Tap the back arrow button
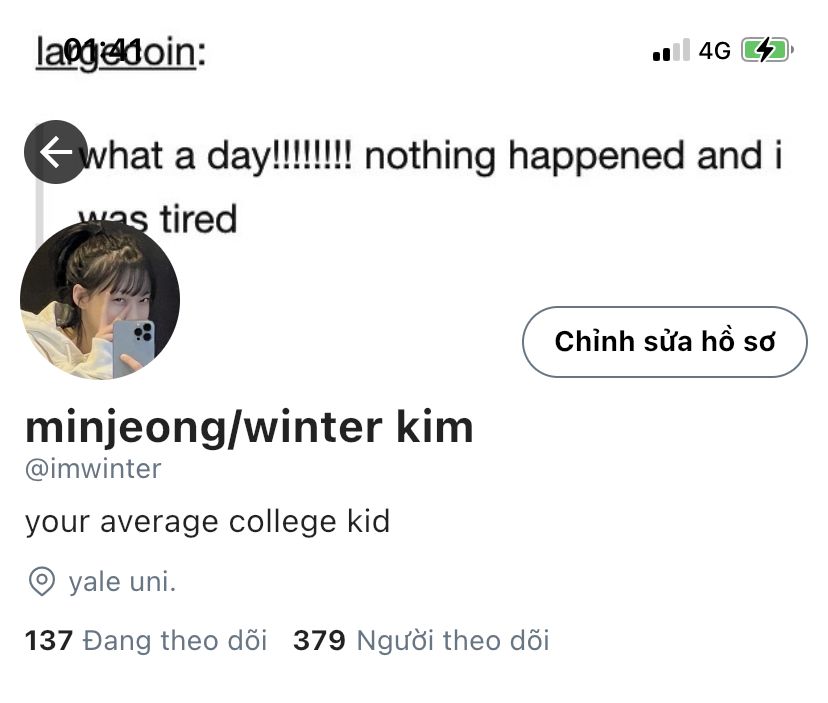The height and width of the screenshot is (703, 828). point(56,152)
